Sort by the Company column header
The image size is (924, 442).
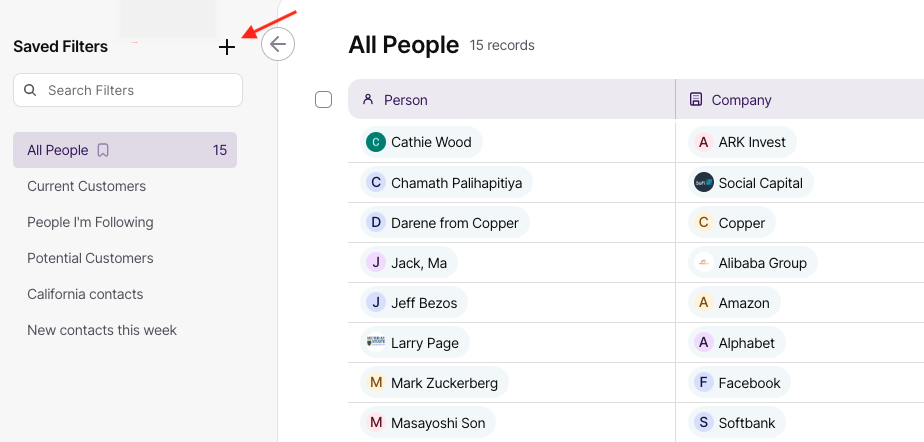coord(800,99)
